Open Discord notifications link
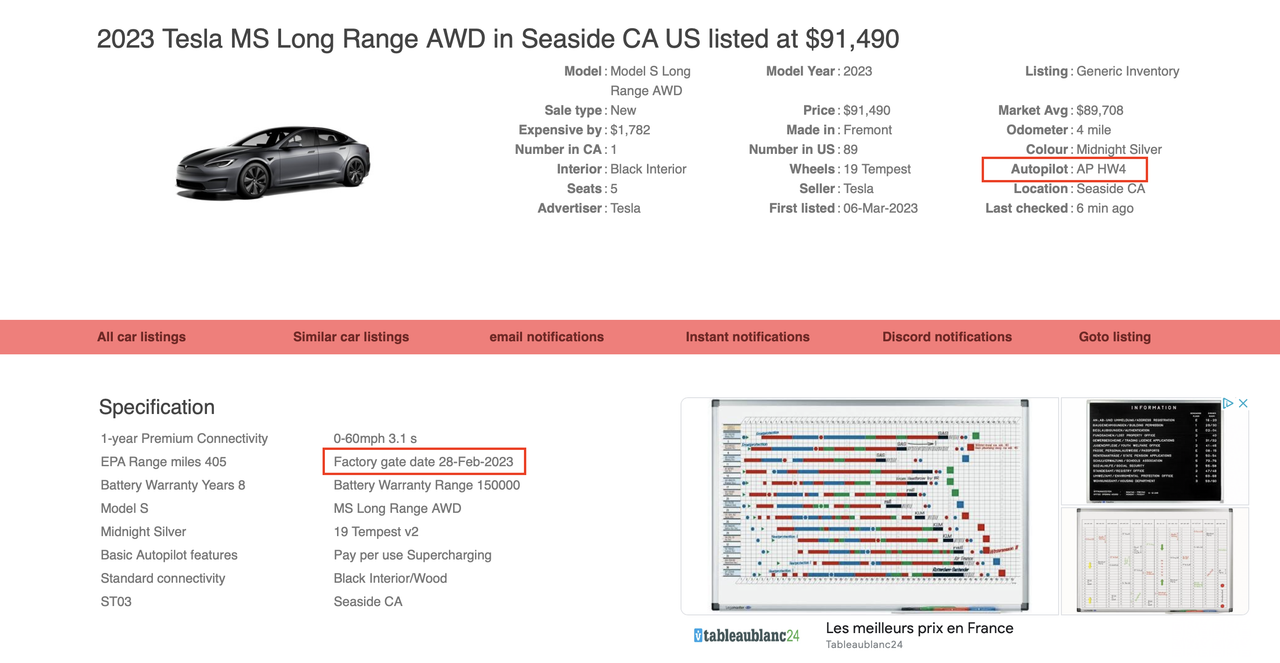This screenshot has height=663, width=1280. point(947,337)
